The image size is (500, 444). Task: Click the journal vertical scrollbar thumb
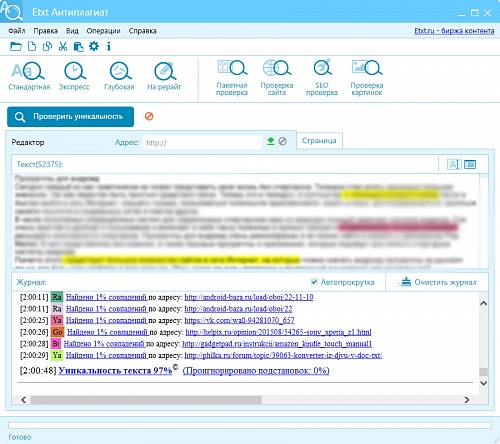pyautogui.click(x=483, y=372)
